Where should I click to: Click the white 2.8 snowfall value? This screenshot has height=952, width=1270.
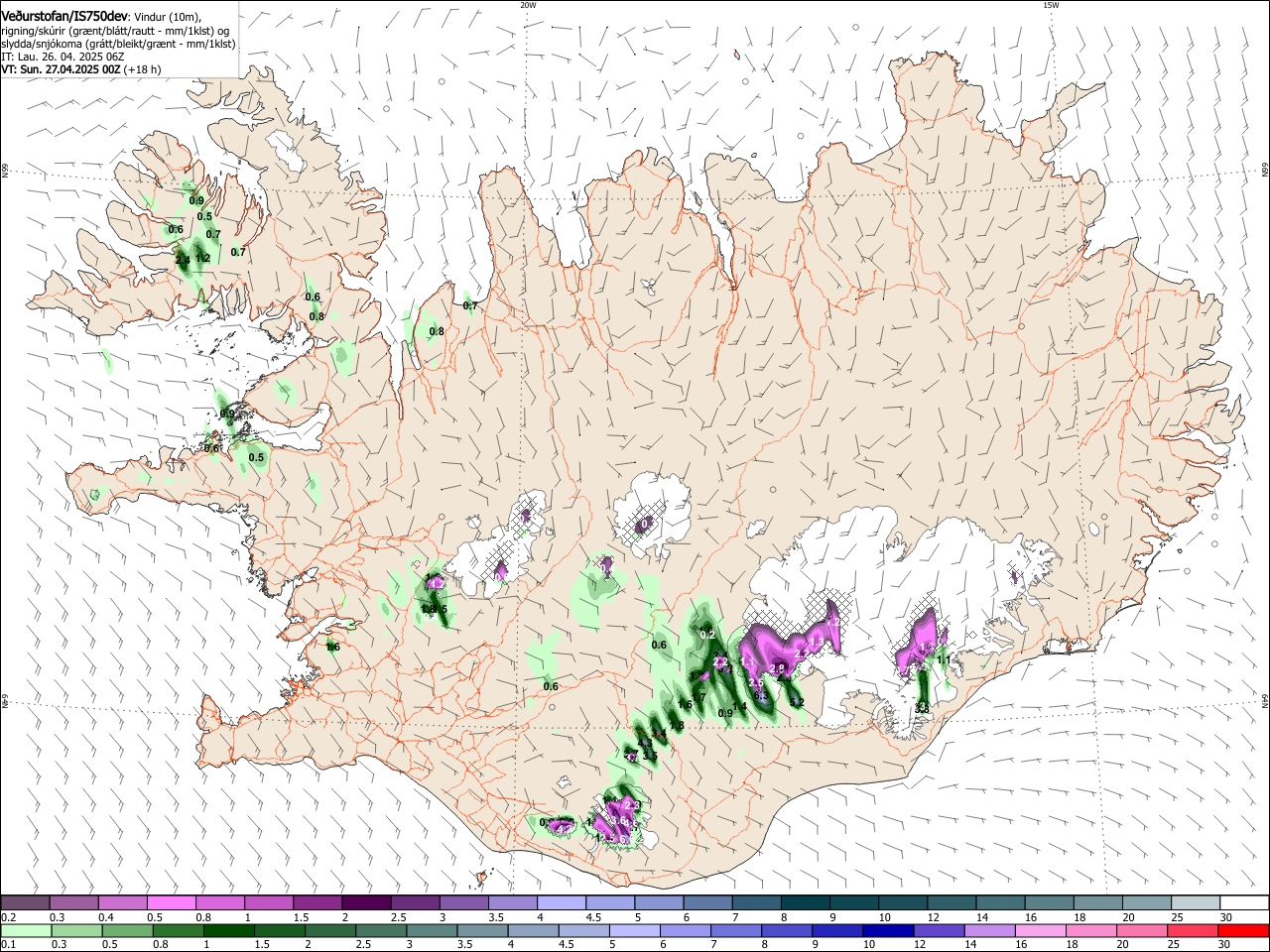pos(777,667)
